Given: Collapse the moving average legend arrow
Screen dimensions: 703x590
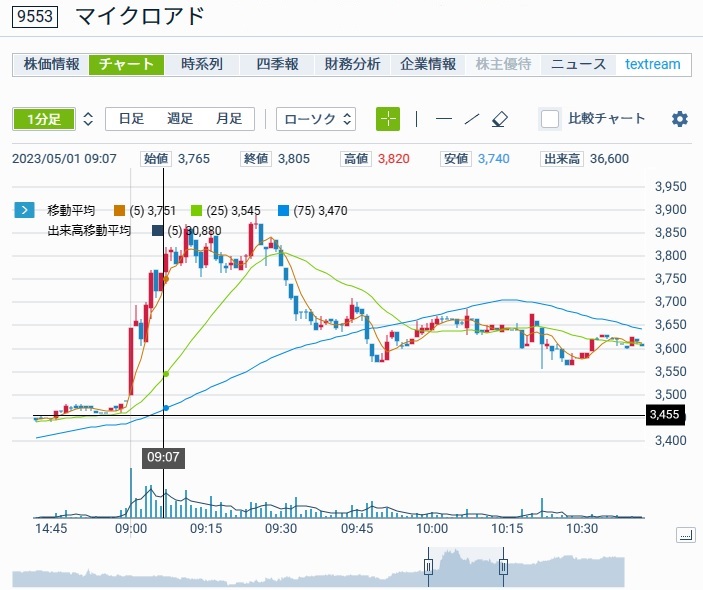Looking at the screenshot, I should [x=23, y=210].
